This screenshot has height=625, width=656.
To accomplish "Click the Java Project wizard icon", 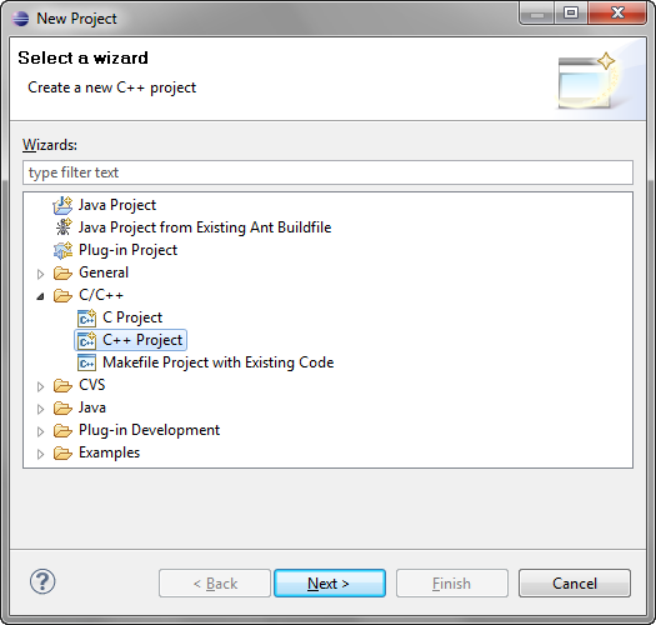I will (x=63, y=205).
